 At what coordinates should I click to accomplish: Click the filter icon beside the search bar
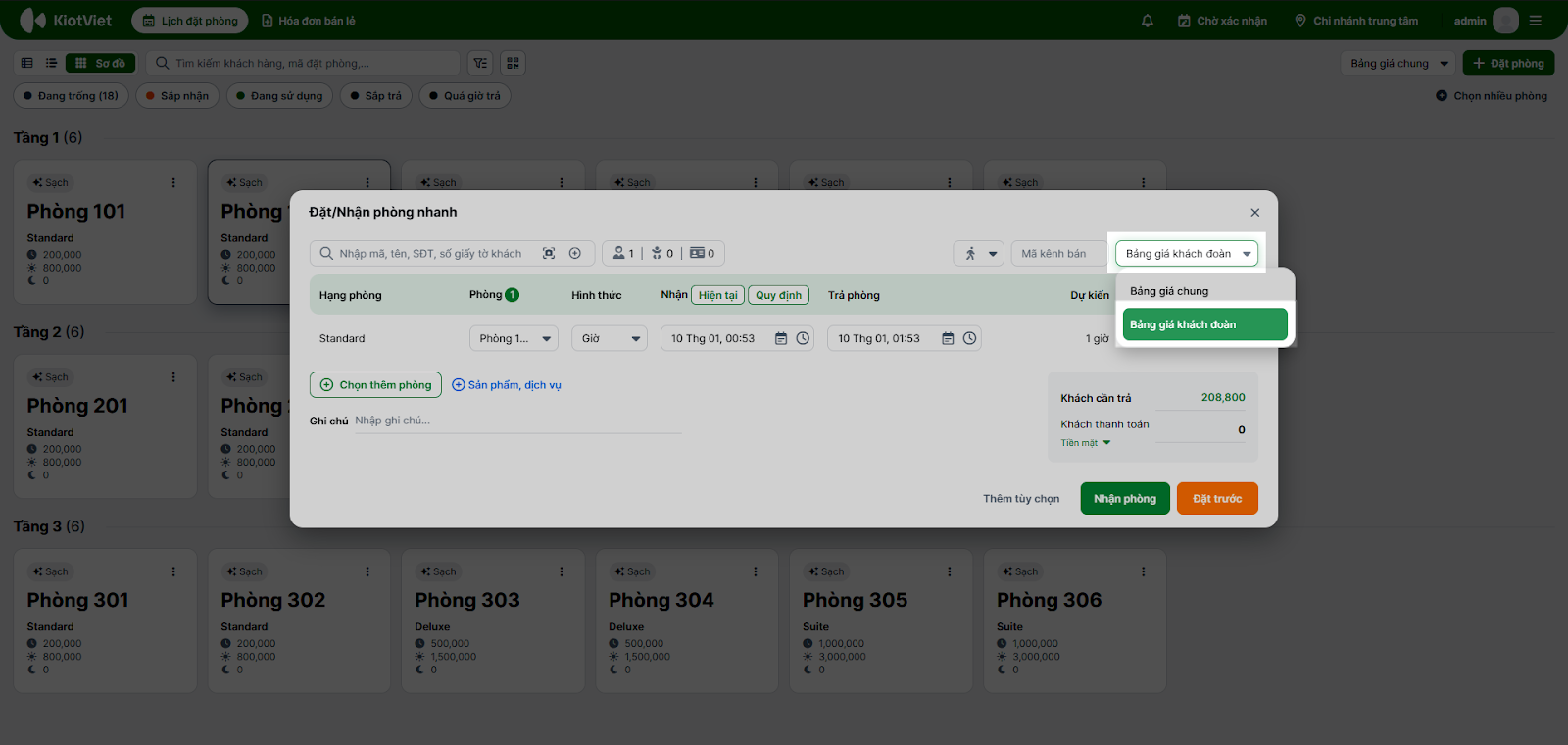[480, 63]
